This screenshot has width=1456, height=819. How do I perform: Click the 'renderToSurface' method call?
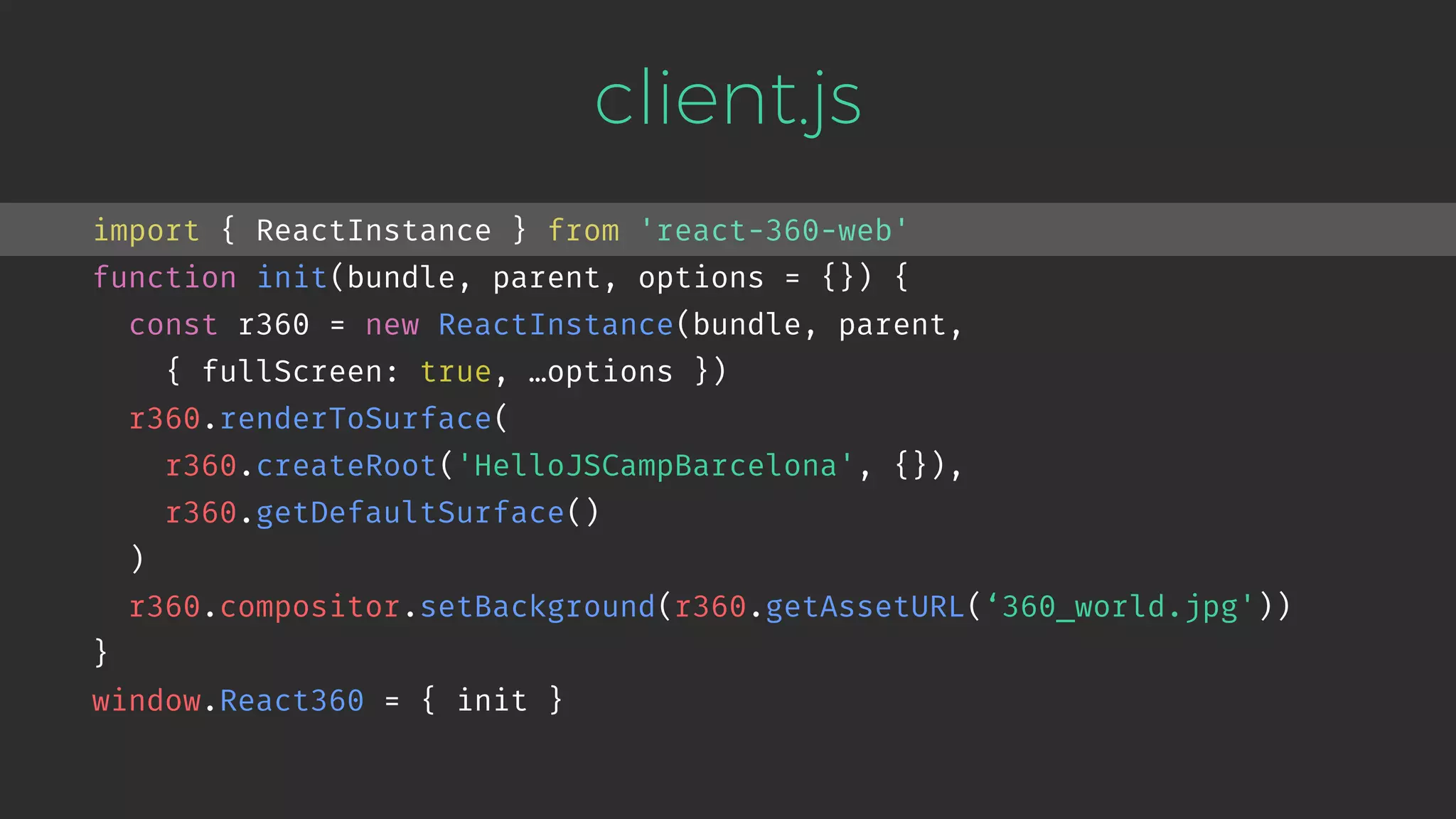click(355, 419)
